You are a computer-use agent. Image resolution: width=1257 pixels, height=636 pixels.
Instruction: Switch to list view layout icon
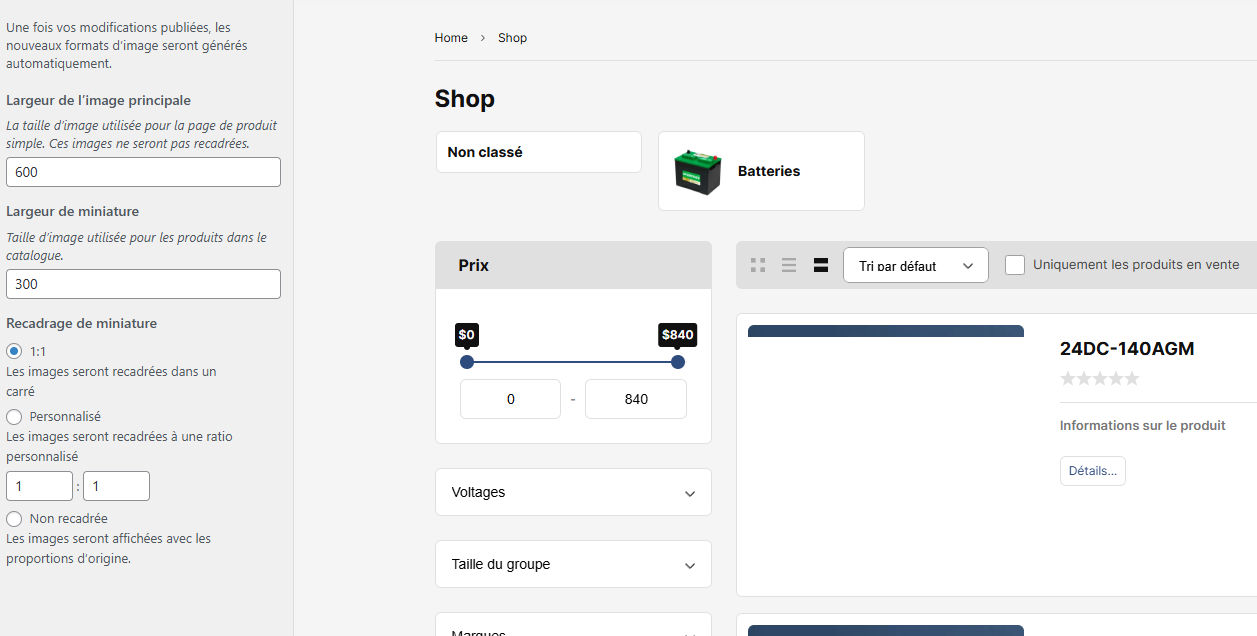[789, 265]
